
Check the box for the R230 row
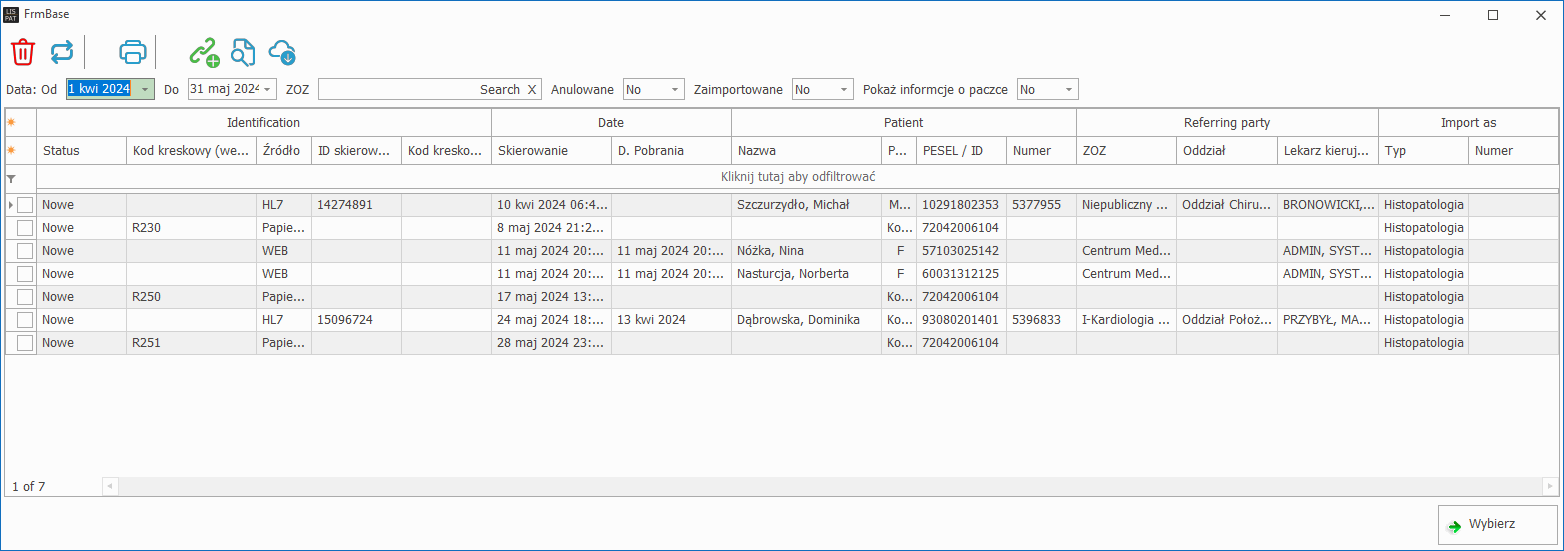25,228
